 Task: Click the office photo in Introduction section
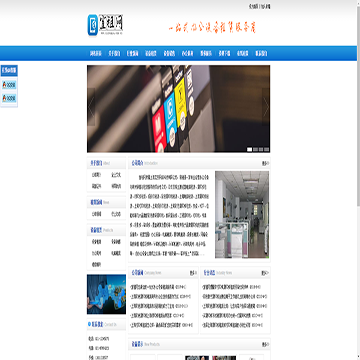point(242,215)
